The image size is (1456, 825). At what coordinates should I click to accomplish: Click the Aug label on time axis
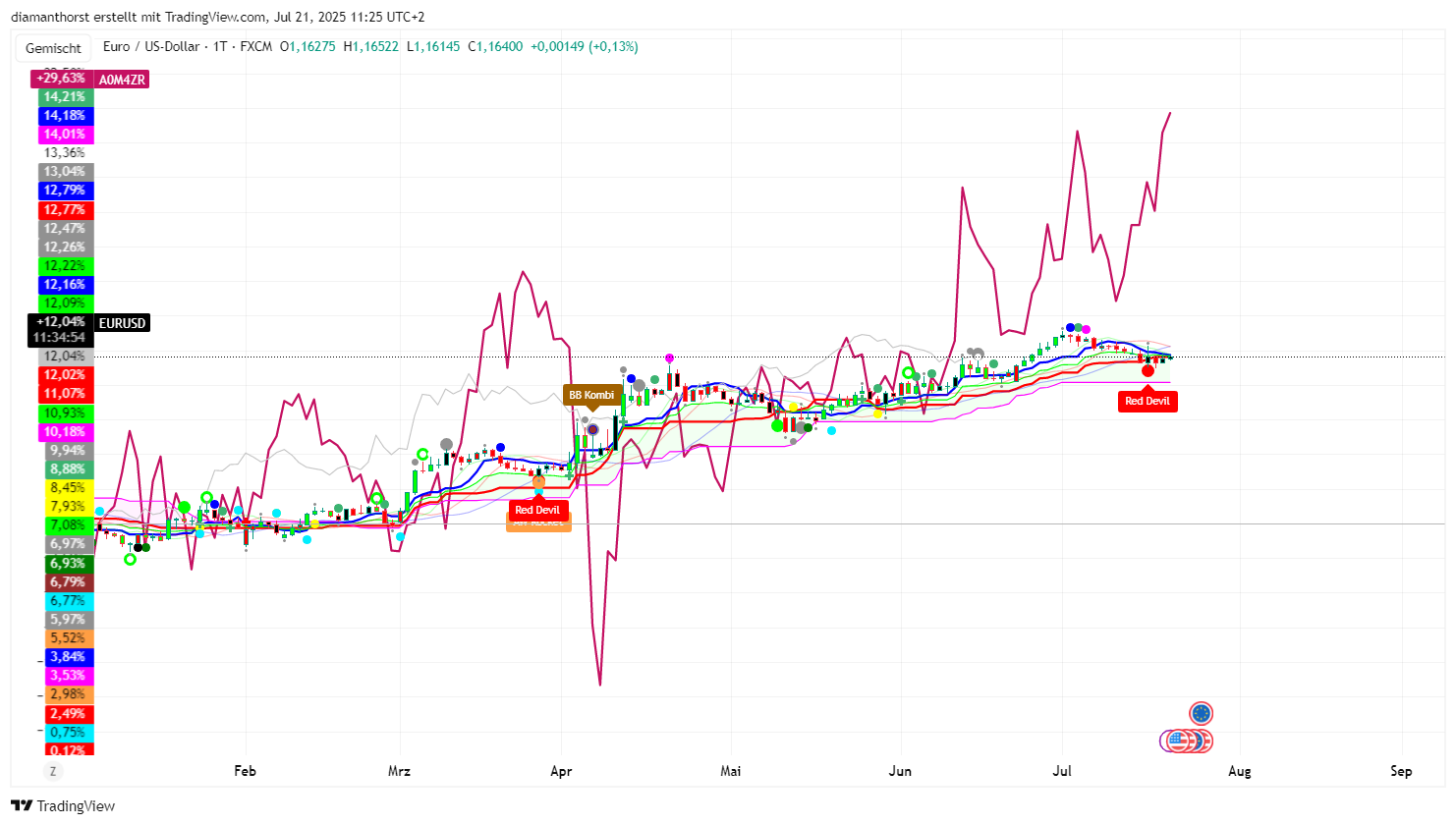pos(1240,771)
